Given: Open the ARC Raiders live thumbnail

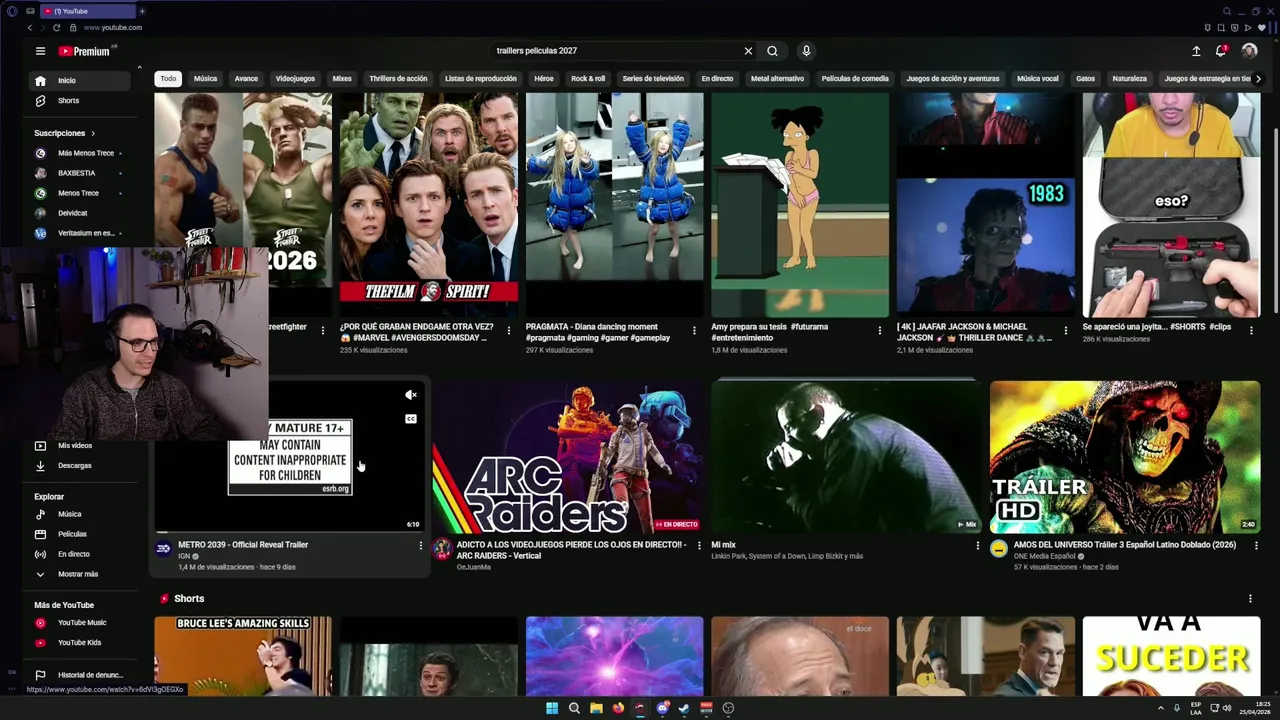Looking at the screenshot, I should [x=570, y=457].
